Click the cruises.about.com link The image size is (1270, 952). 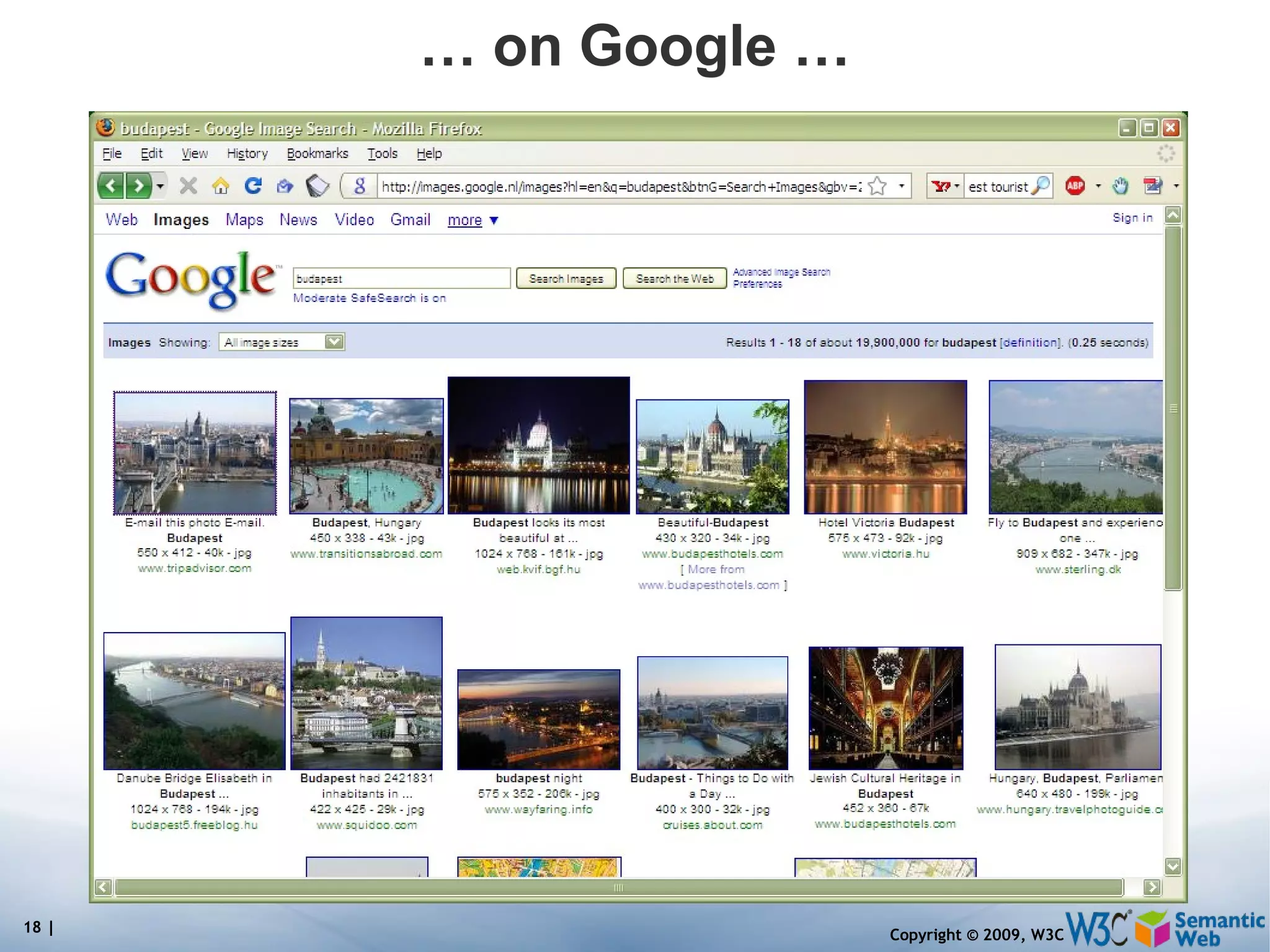(713, 825)
